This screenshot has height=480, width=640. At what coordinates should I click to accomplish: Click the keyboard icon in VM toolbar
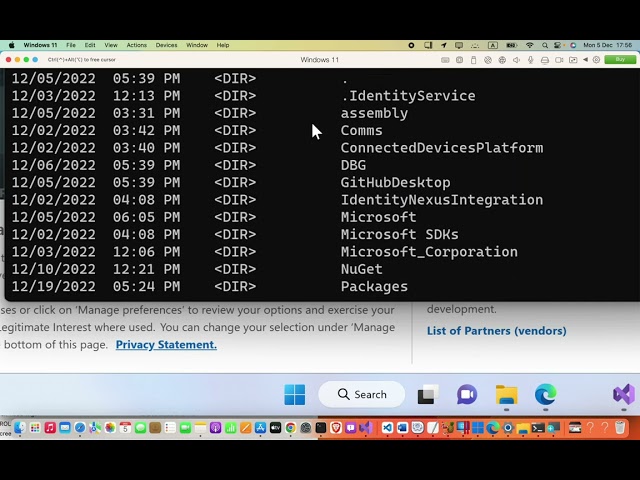445,60
